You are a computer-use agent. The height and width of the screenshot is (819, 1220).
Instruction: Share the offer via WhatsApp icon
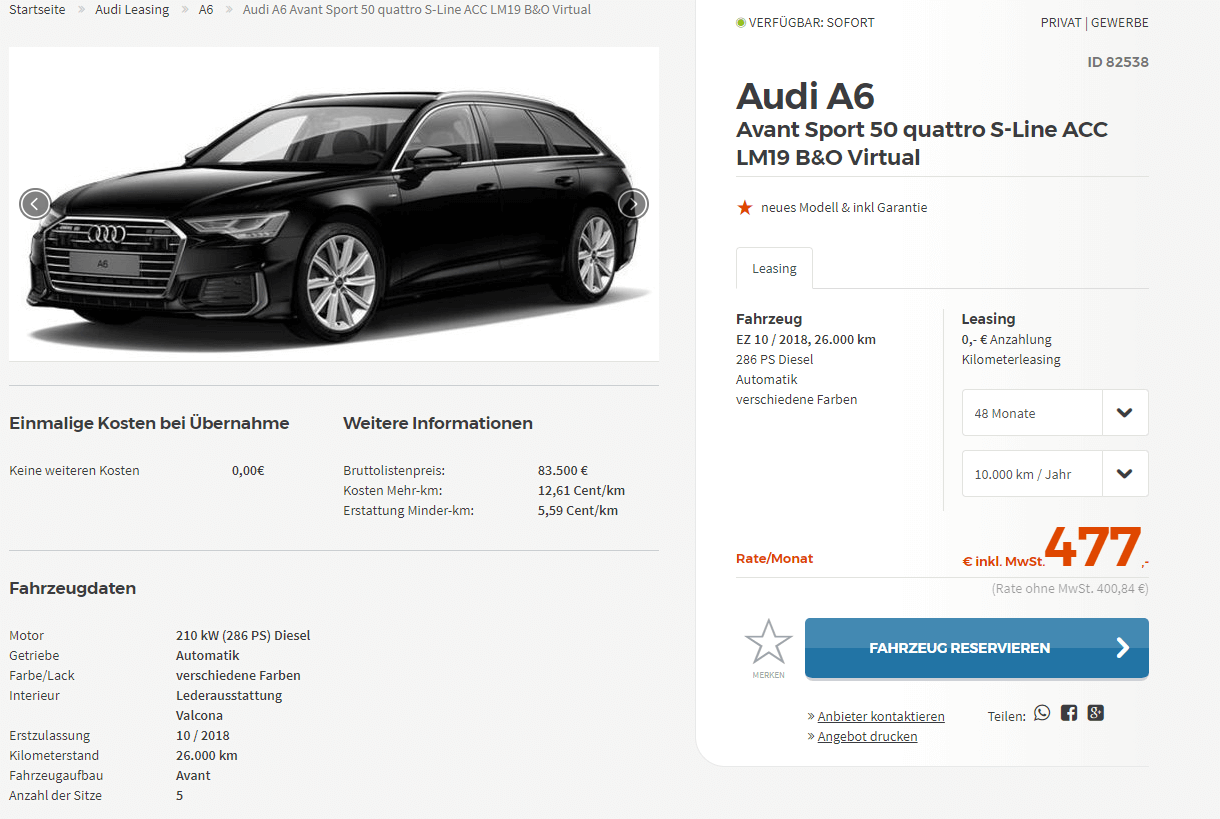click(x=1042, y=713)
